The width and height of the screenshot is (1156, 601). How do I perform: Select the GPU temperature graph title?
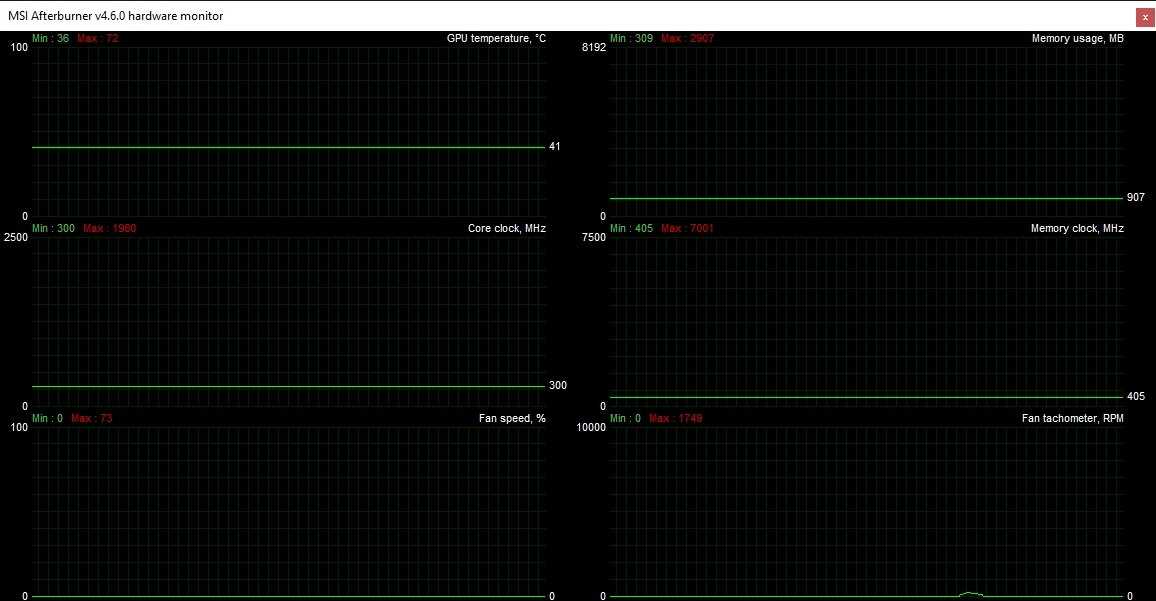point(496,38)
